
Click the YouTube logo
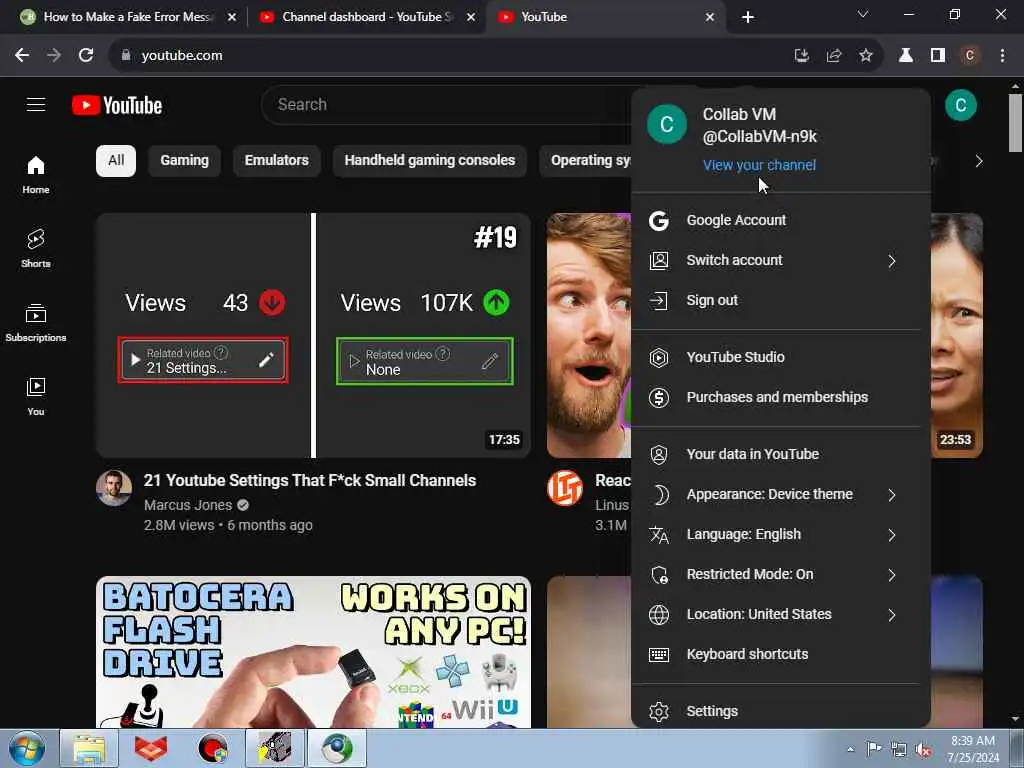coord(117,105)
